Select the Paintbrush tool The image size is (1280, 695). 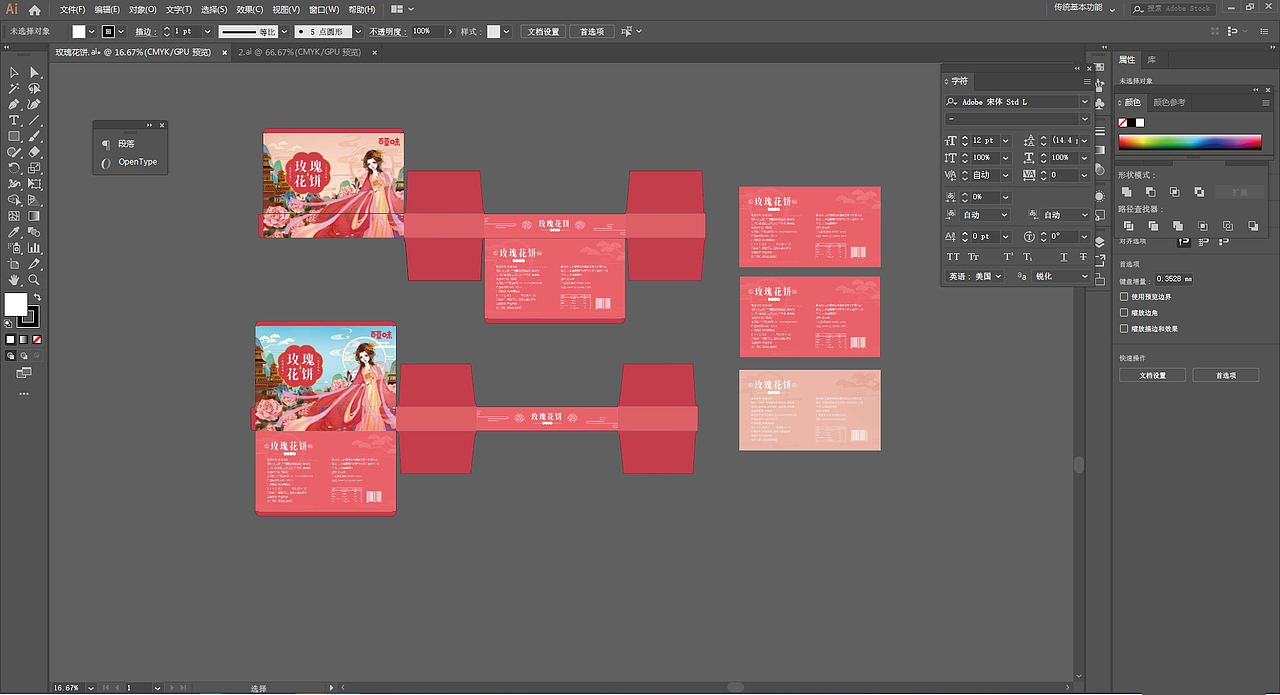pos(34,136)
